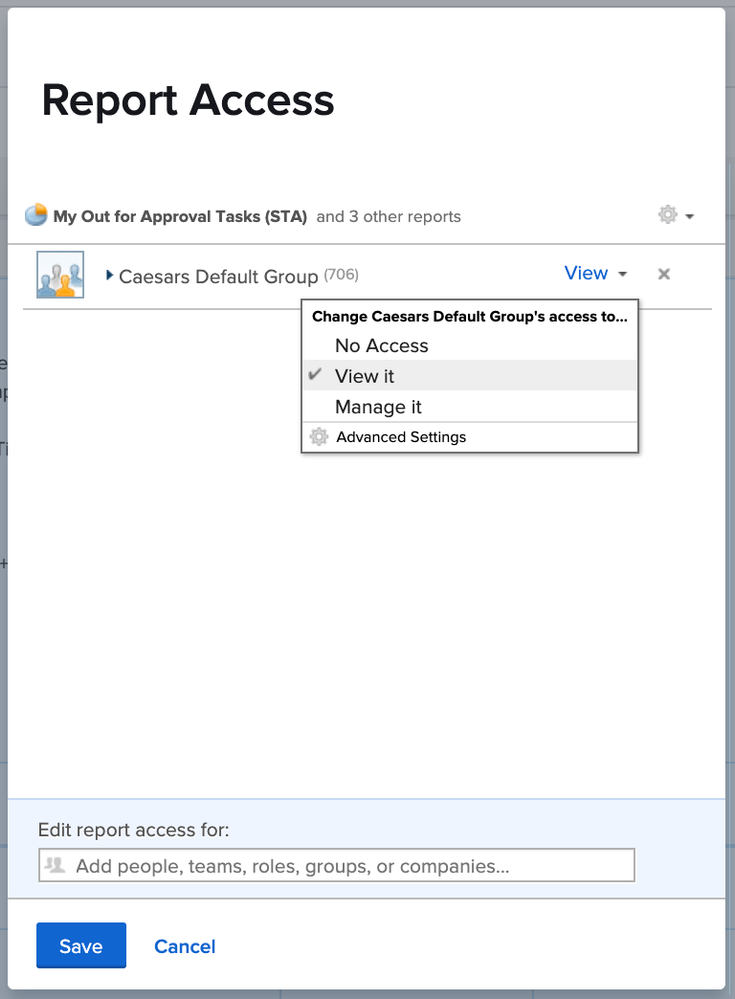Viewport: 735px width, 999px height.
Task: Click the pie chart report icon
Action: (36, 215)
